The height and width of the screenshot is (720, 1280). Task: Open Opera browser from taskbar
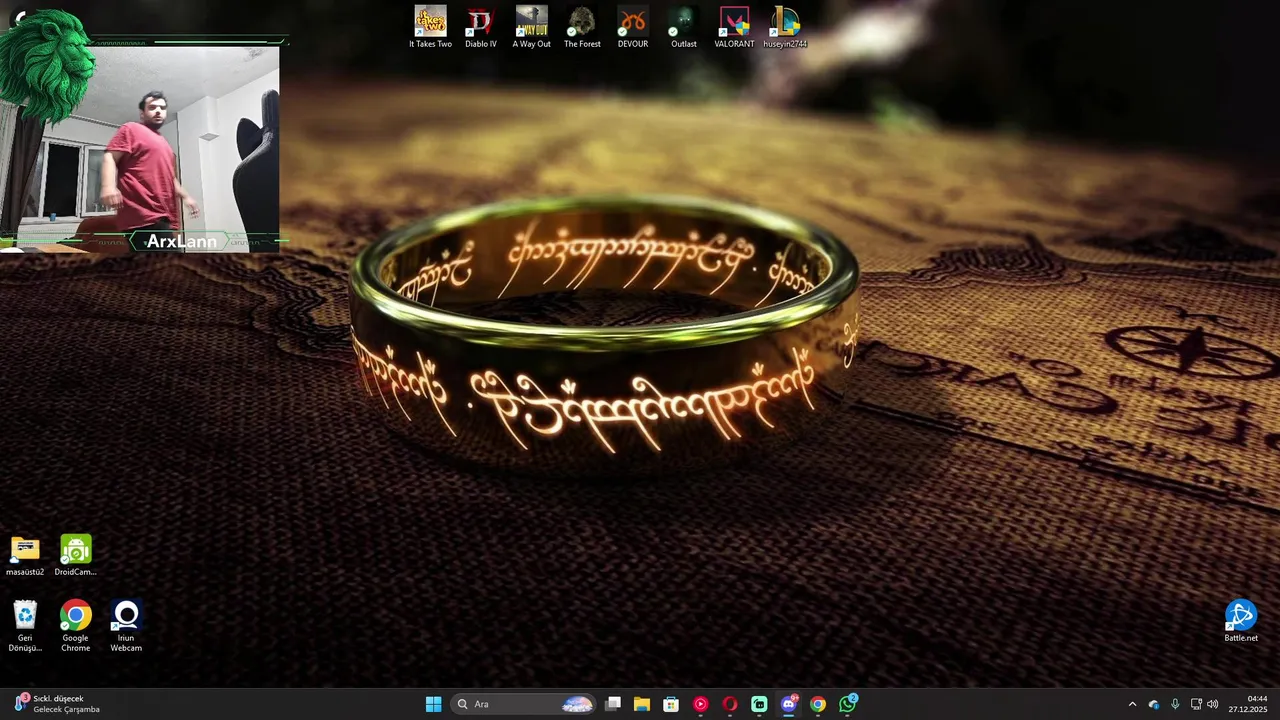(x=730, y=704)
